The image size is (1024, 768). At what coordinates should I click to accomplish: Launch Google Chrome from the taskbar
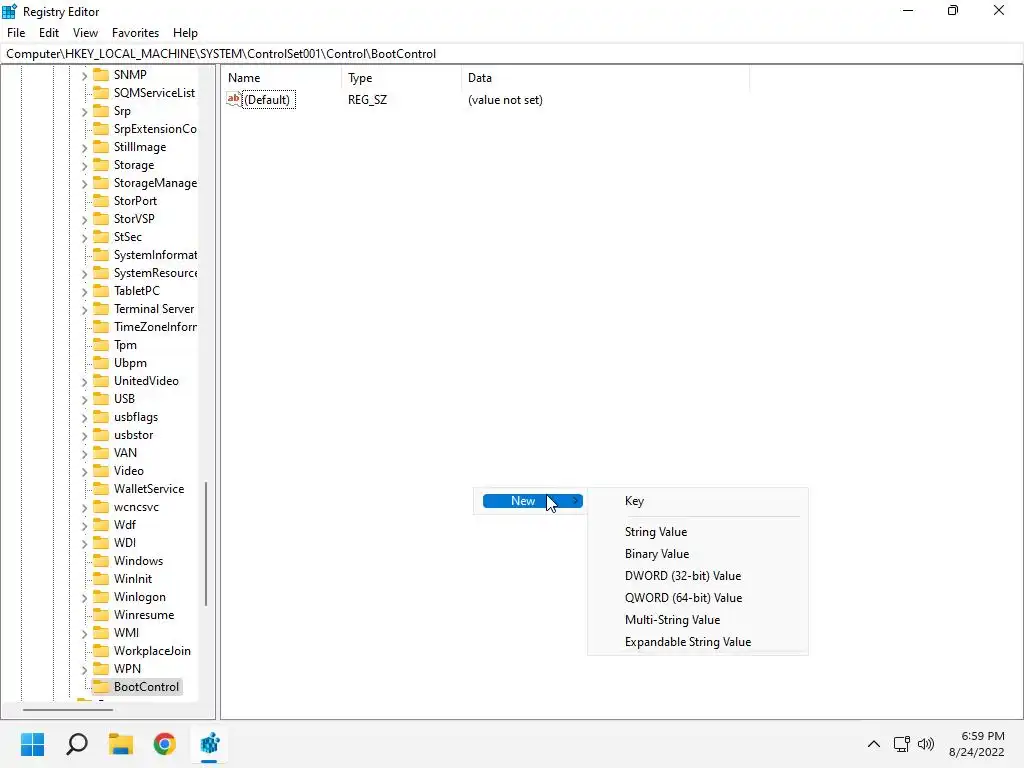point(165,744)
